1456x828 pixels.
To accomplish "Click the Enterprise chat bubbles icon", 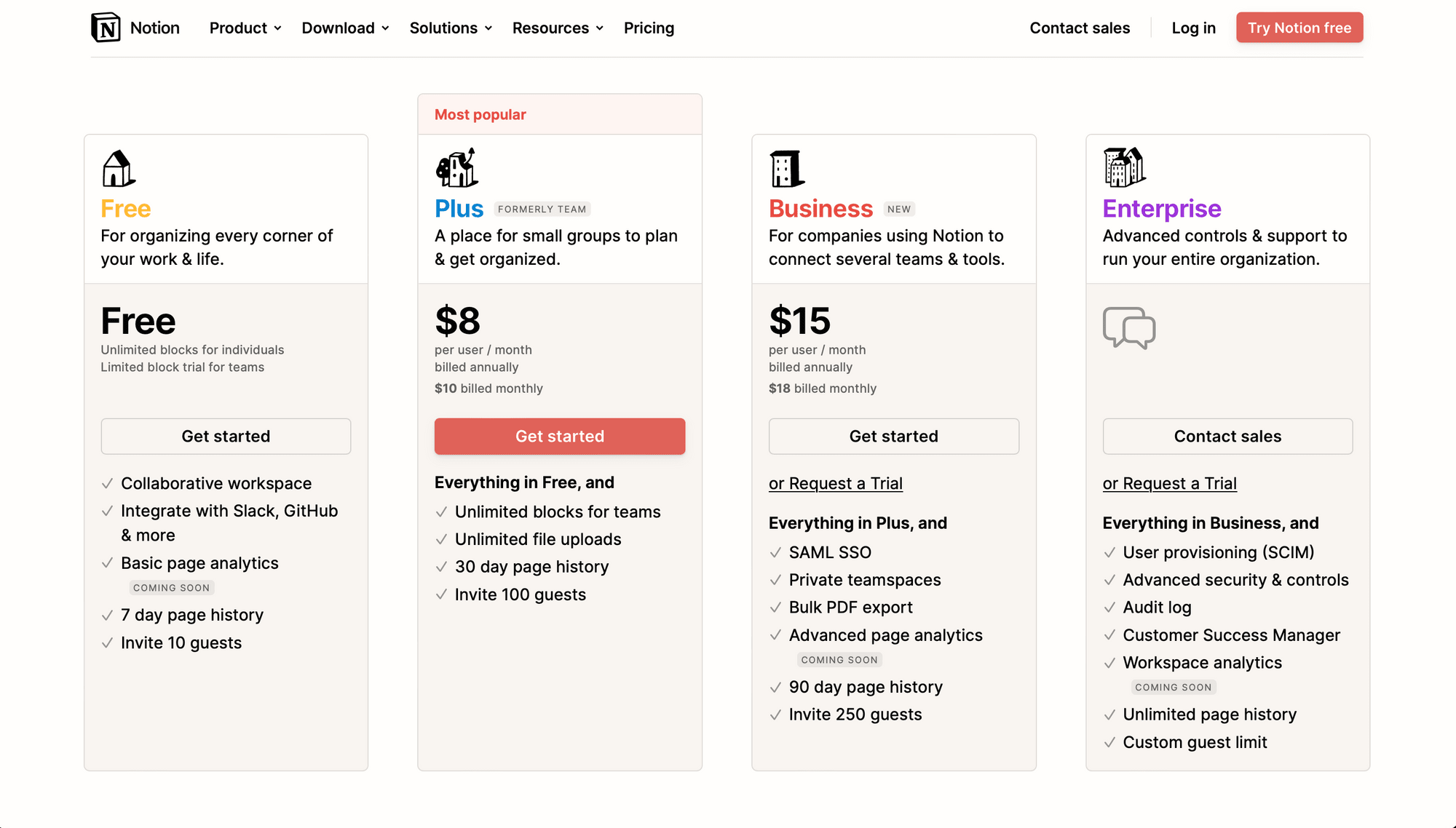I will (1129, 327).
